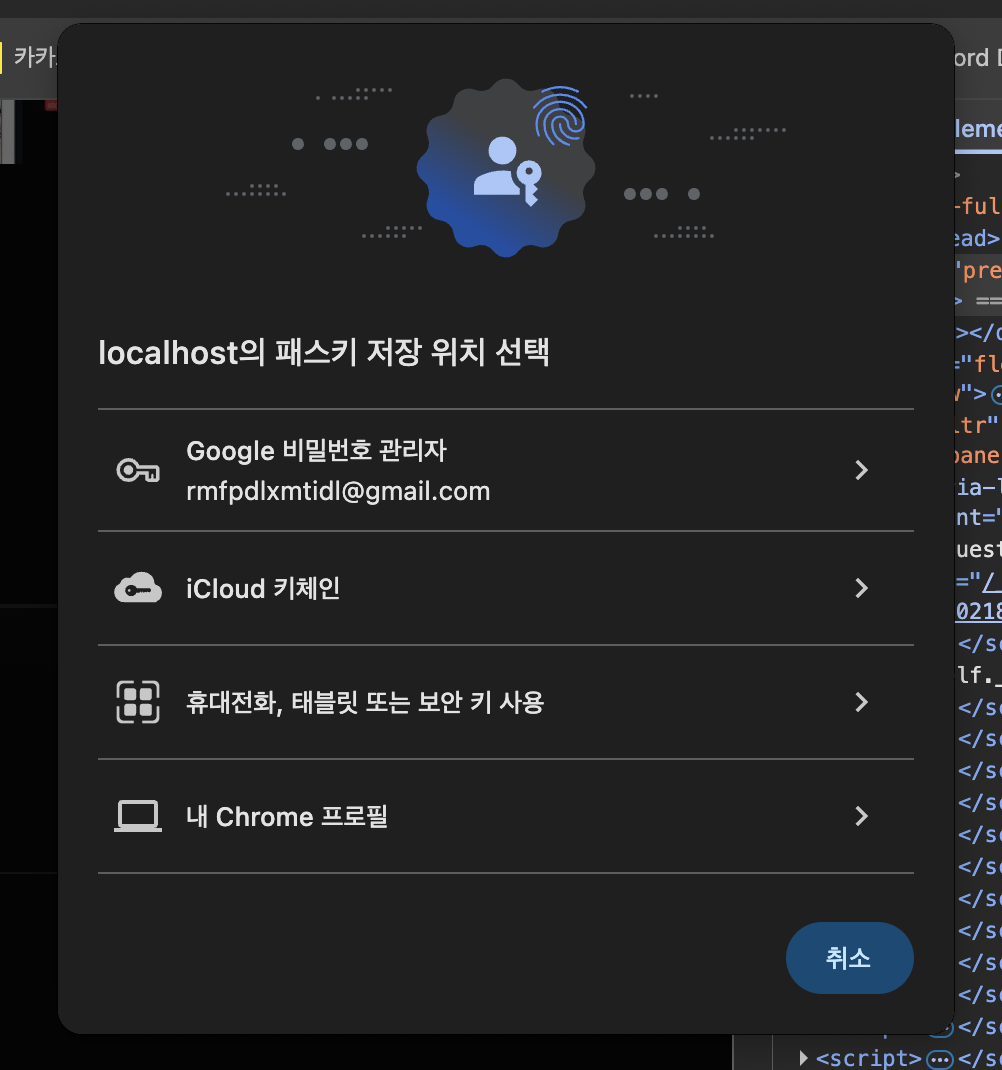This screenshot has height=1070, width=1002.
Task: Open chevron on 휴대전화, 태블릿 row
Action: coord(861,702)
